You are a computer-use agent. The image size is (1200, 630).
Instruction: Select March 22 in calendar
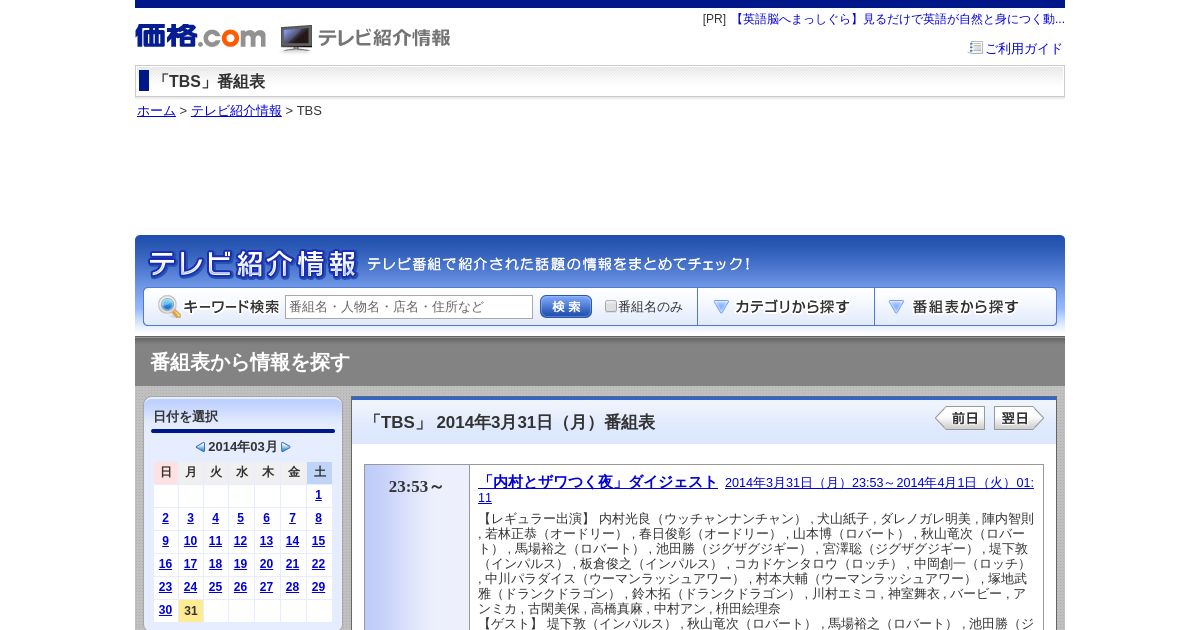pos(318,564)
